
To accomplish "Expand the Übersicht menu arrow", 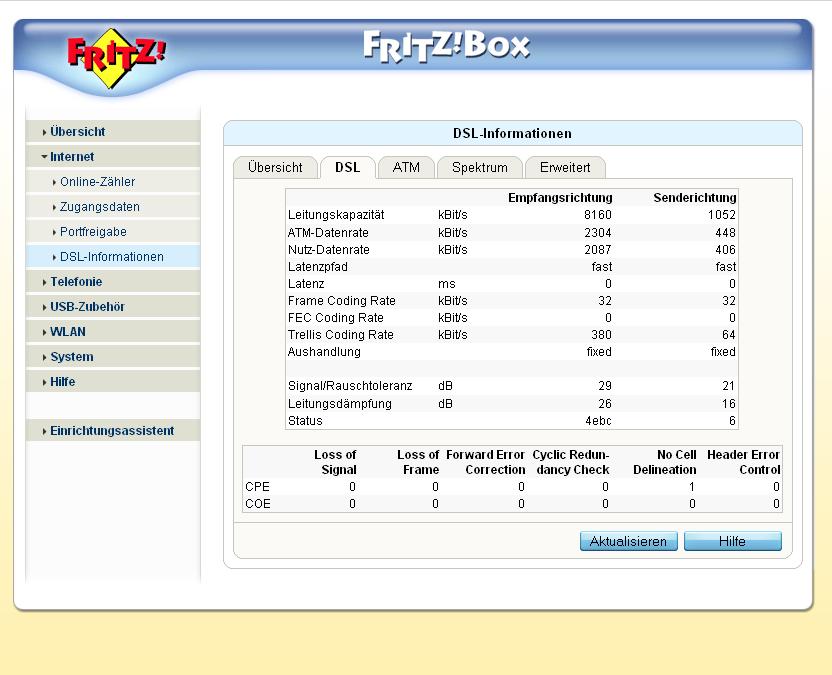I will click(x=45, y=132).
